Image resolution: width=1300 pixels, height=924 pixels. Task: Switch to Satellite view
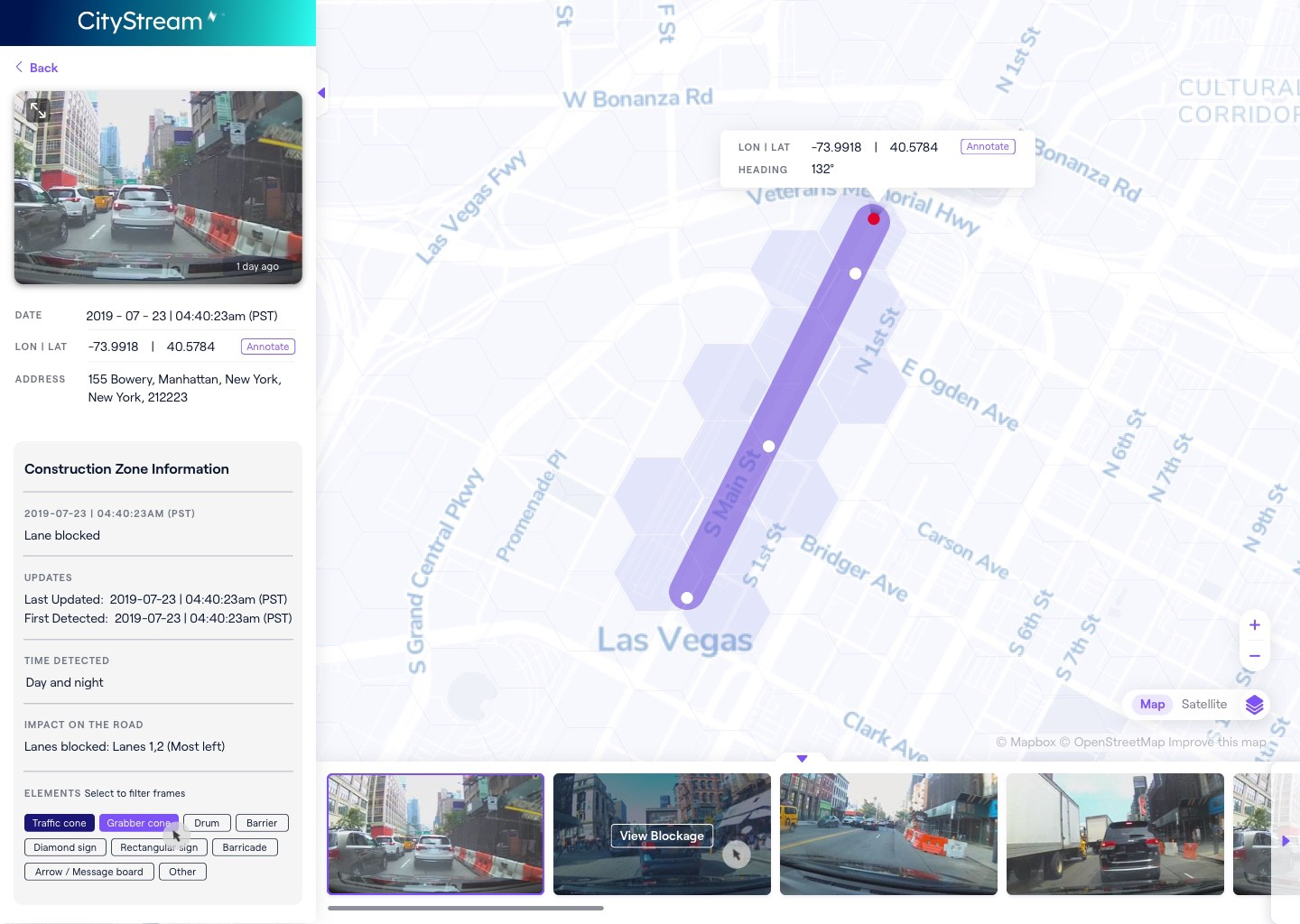(x=1204, y=705)
